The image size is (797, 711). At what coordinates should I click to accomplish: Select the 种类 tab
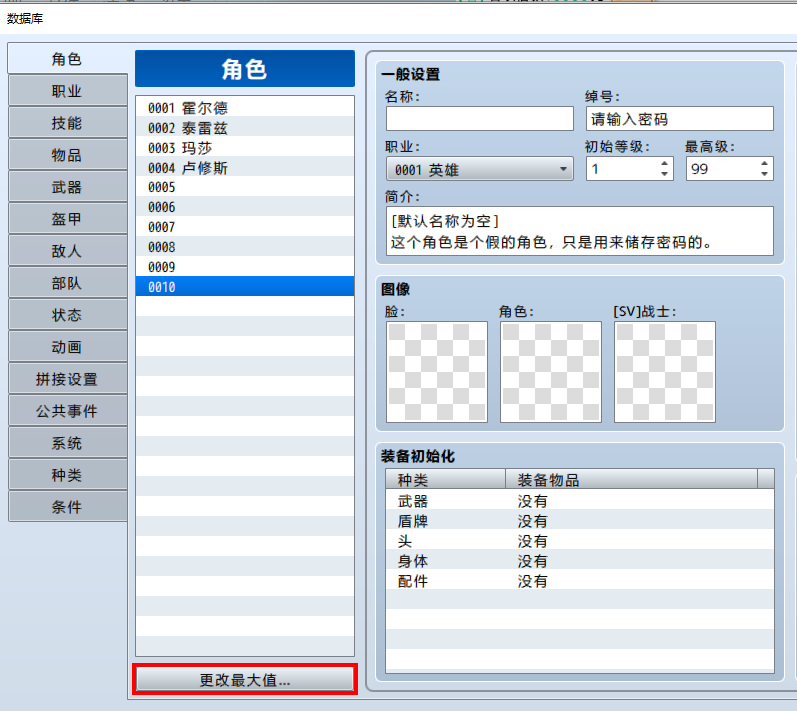67,475
